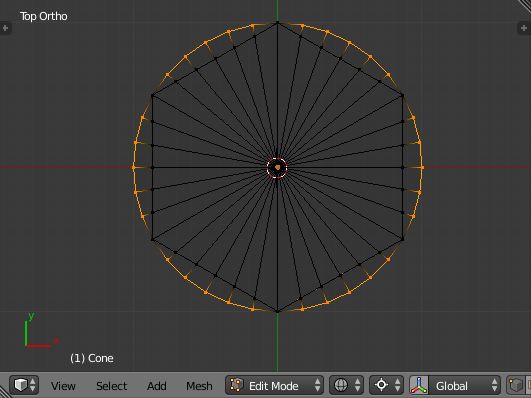
Task: Click the '(1) Cone' object name label
Action: 92,358
